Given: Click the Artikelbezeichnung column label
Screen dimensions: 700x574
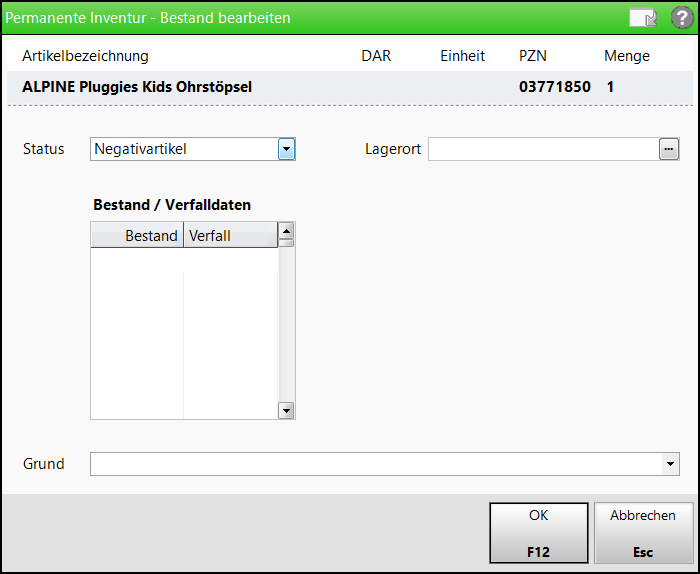Looking at the screenshot, I should (85, 56).
